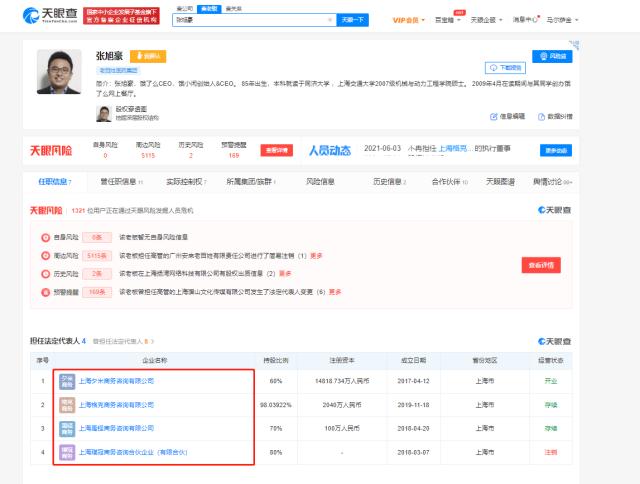640x484 pixels.
Task: Switch to the 历史信息 tab
Action: (389, 182)
